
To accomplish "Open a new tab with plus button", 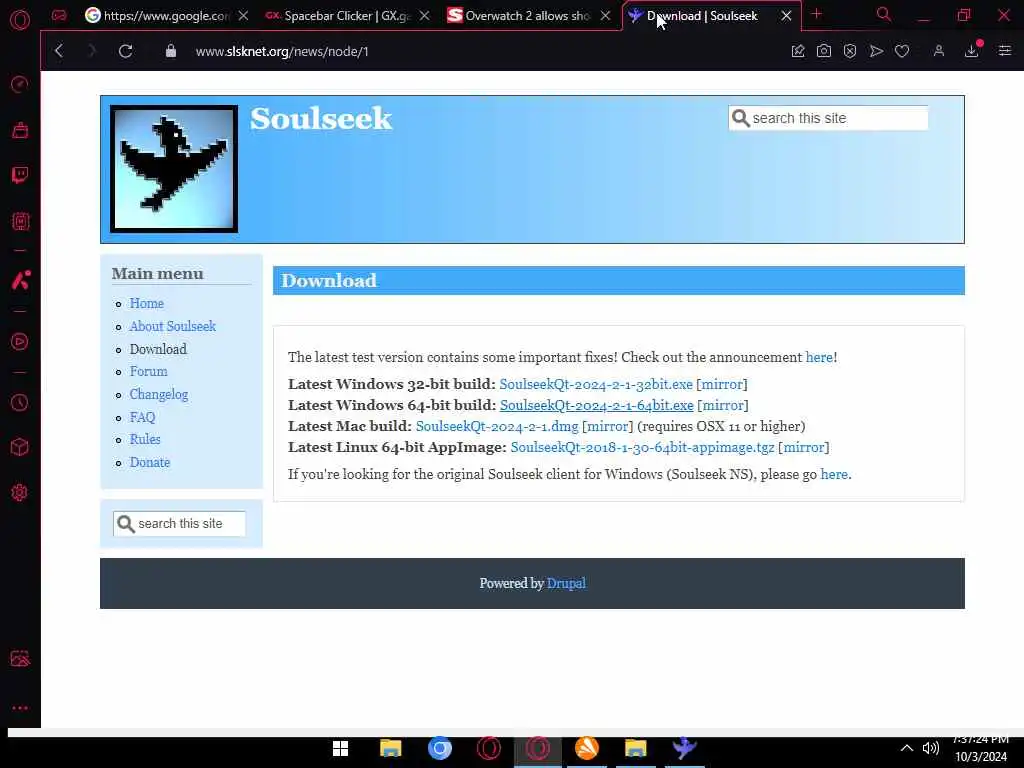I will click(x=816, y=14).
